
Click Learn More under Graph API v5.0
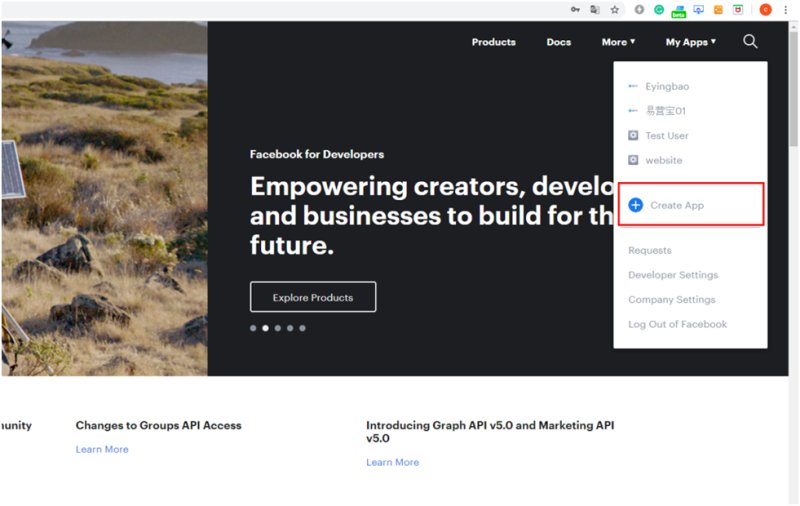coord(392,463)
